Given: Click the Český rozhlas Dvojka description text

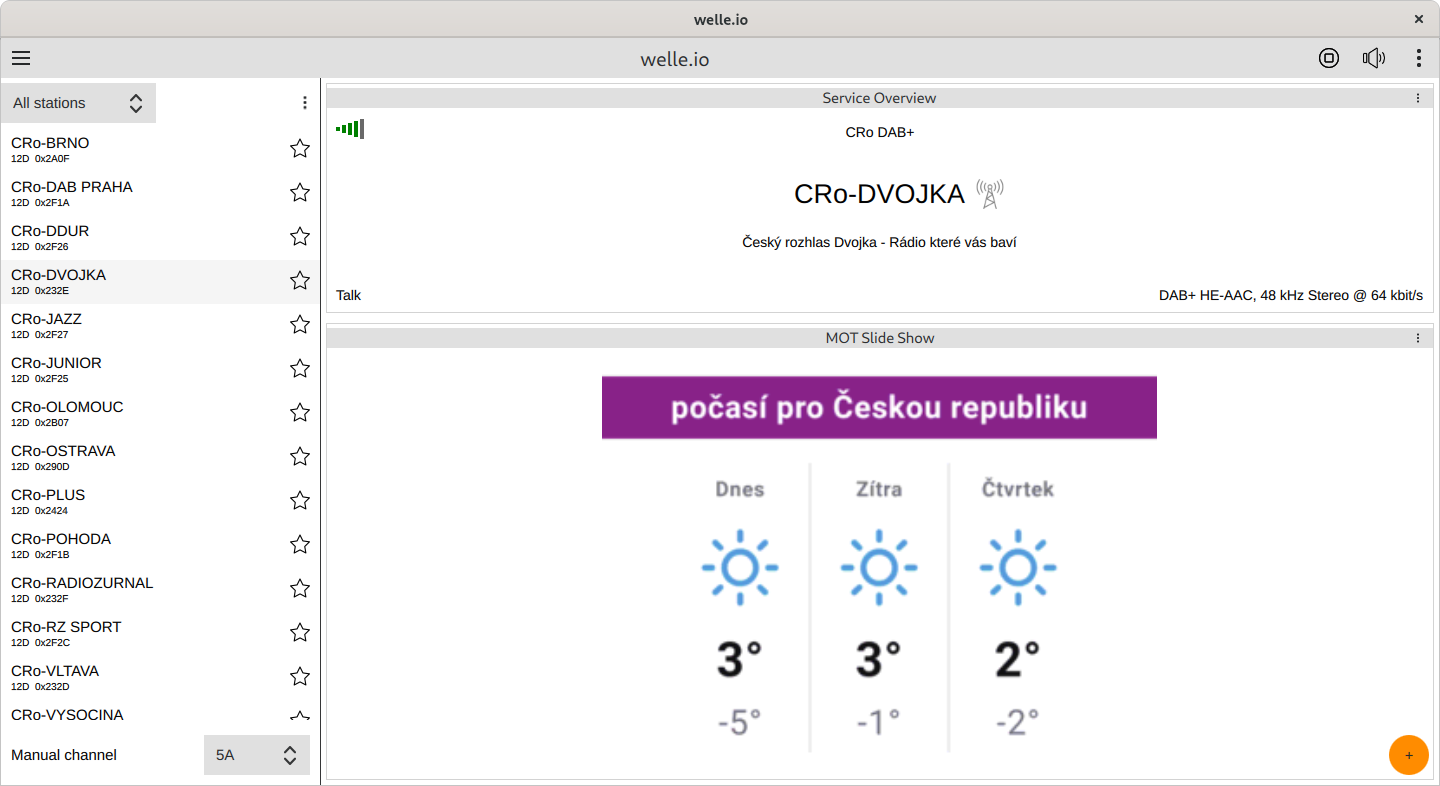Looking at the screenshot, I should 879,242.
